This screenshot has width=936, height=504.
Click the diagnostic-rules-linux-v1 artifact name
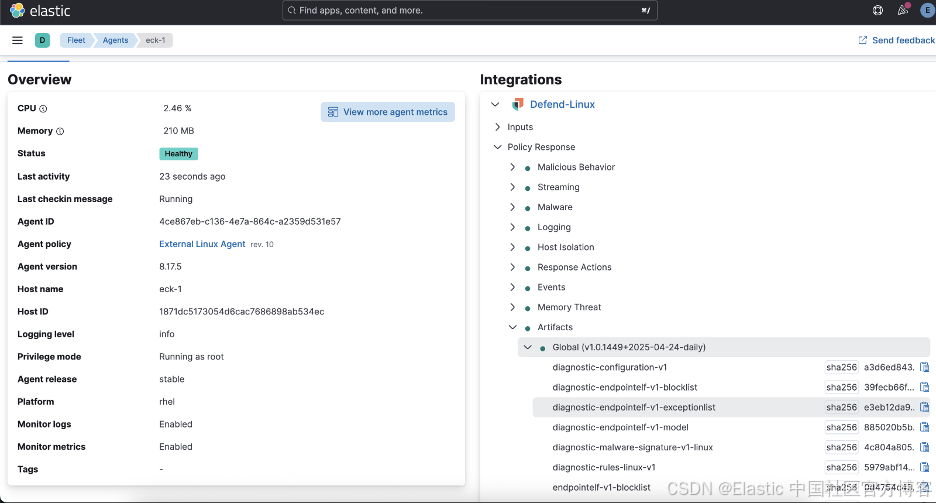(x=604, y=467)
